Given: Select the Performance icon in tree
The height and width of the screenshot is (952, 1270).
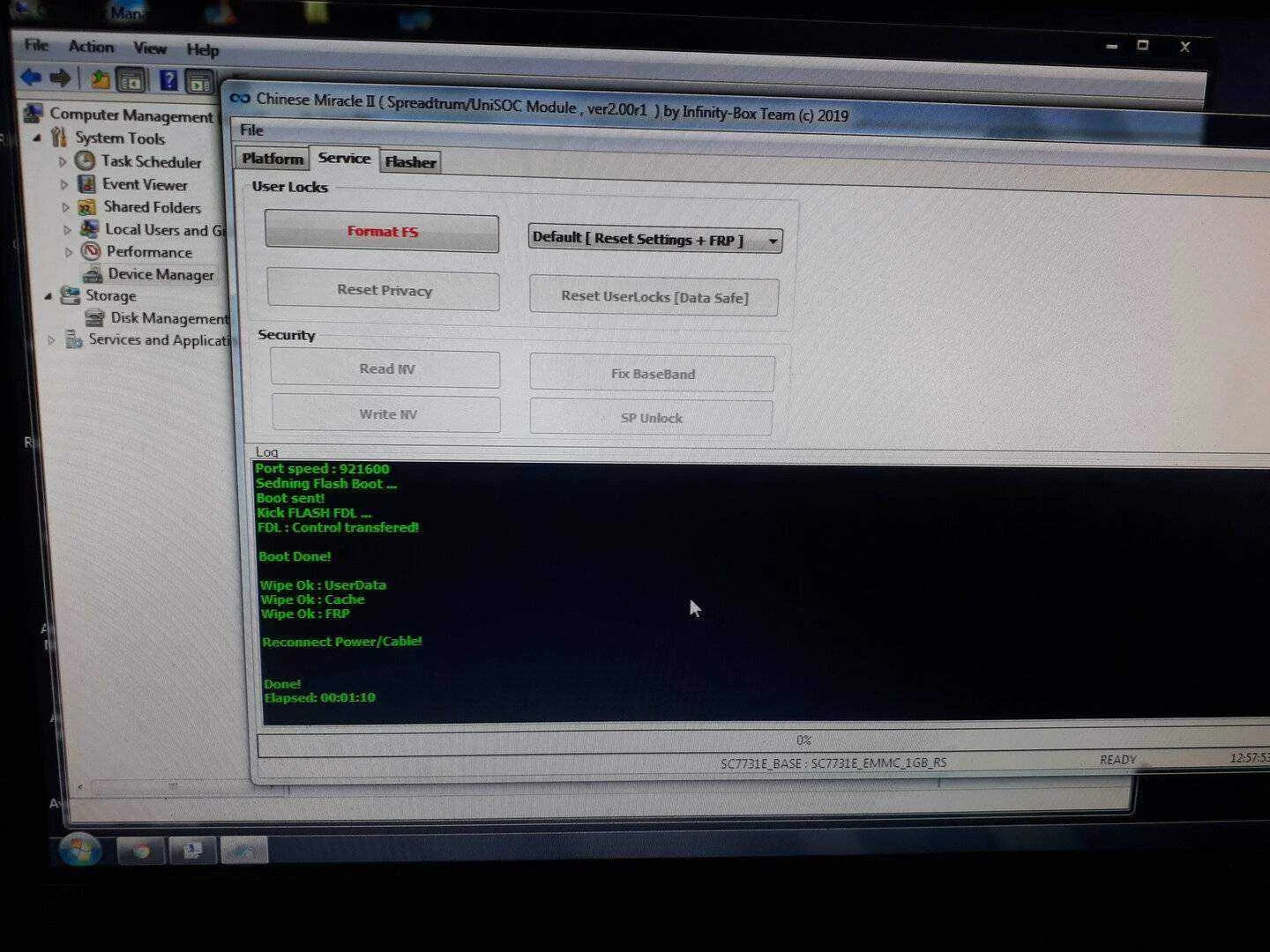Looking at the screenshot, I should tap(91, 251).
